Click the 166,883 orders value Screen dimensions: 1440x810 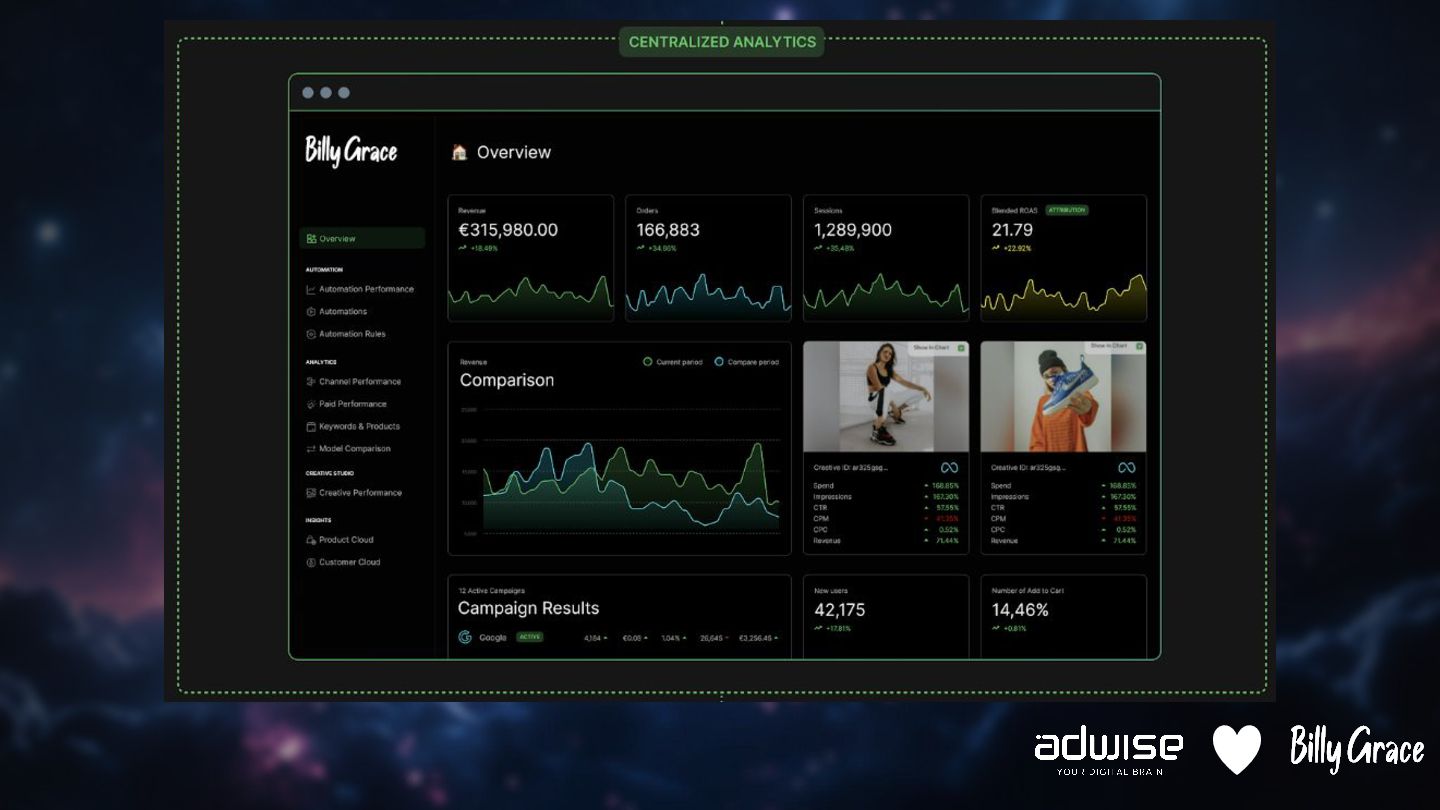[668, 230]
